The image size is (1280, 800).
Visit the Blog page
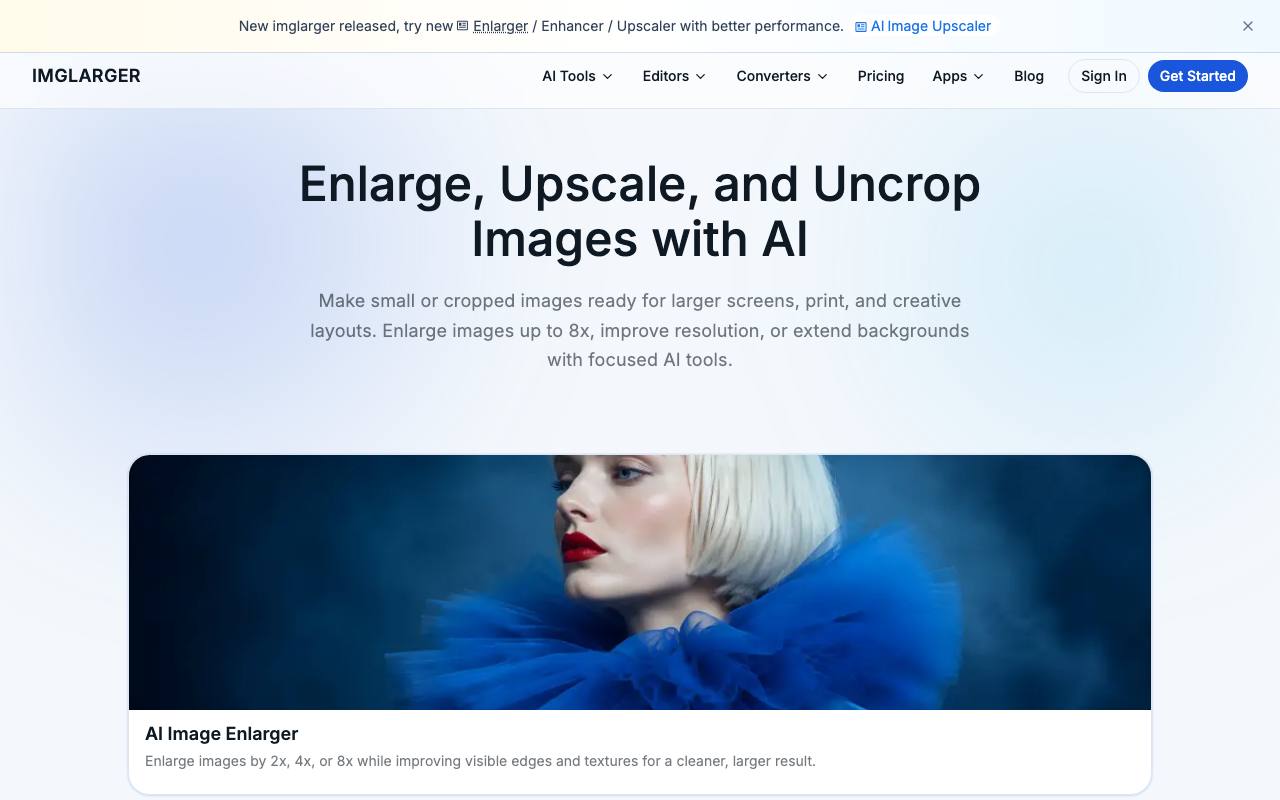pos(1029,76)
